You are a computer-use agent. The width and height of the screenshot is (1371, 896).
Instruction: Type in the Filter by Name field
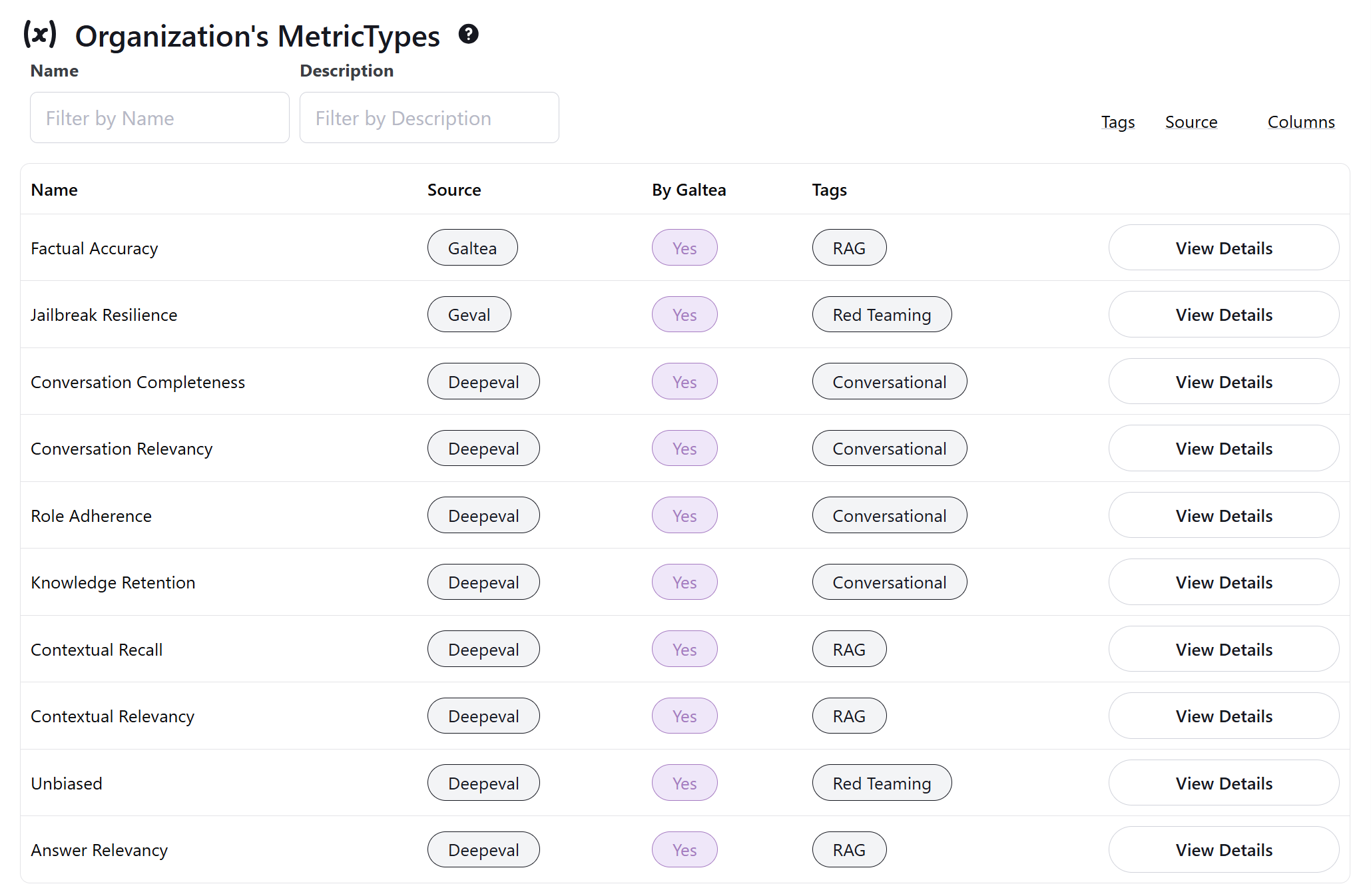160,118
